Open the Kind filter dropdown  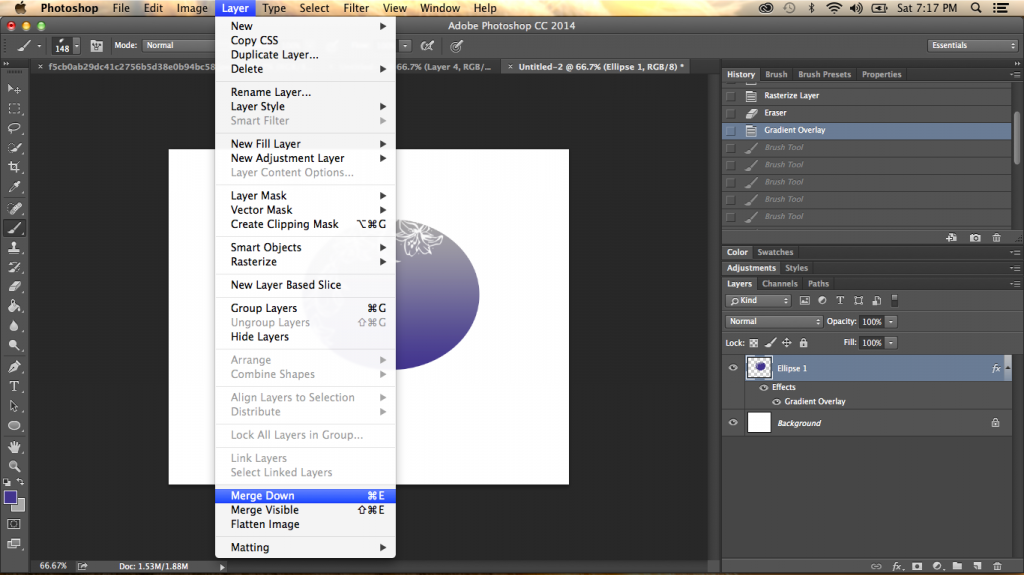click(x=758, y=301)
